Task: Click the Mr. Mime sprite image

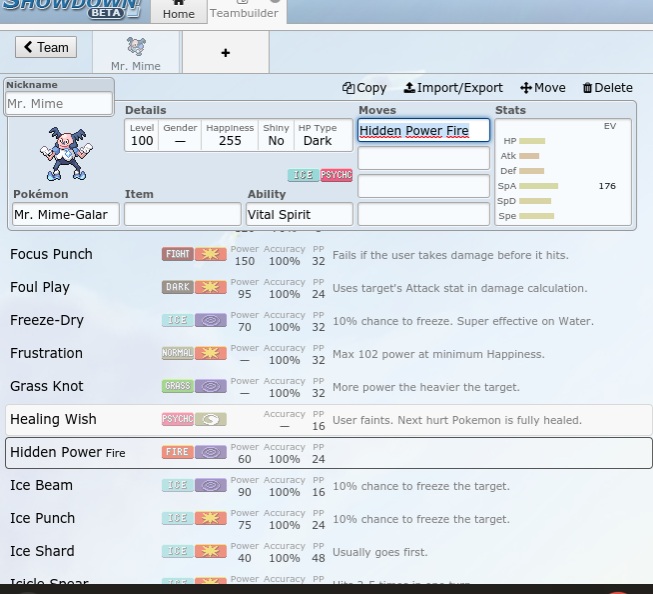Action: [x=65, y=153]
